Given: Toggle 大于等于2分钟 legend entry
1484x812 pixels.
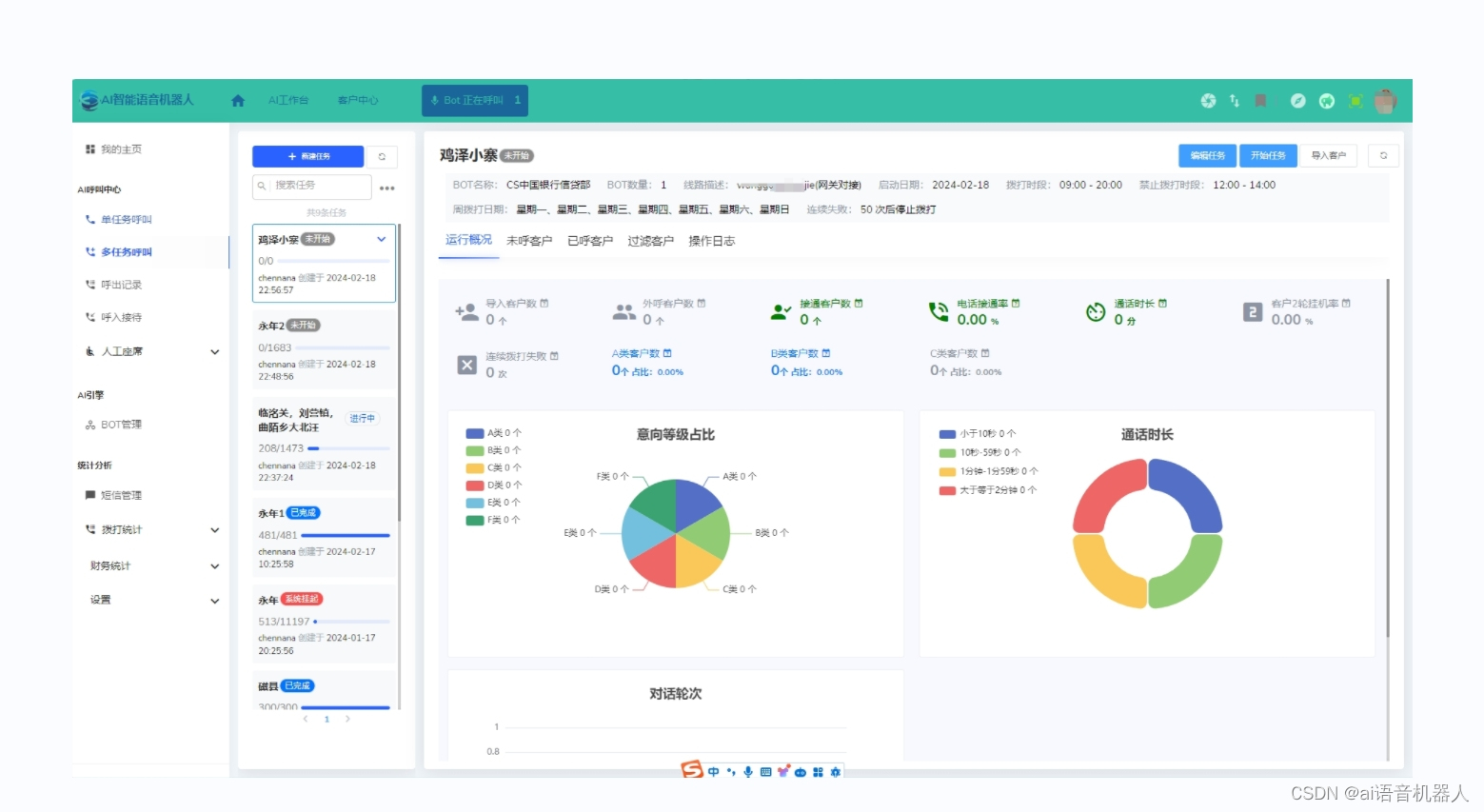Looking at the screenshot, I should 987,490.
